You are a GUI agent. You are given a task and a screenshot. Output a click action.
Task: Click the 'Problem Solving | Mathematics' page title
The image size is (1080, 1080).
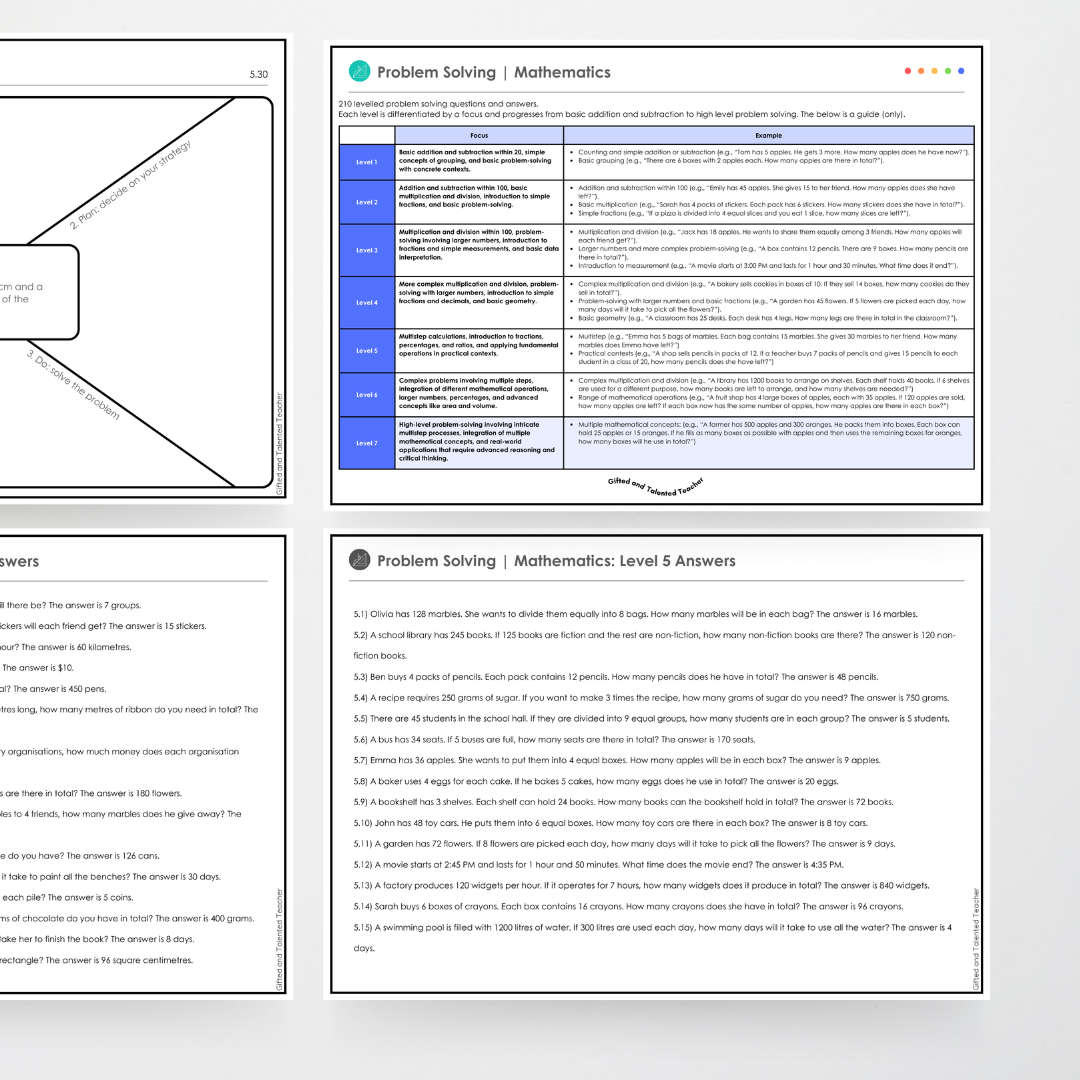coord(493,72)
